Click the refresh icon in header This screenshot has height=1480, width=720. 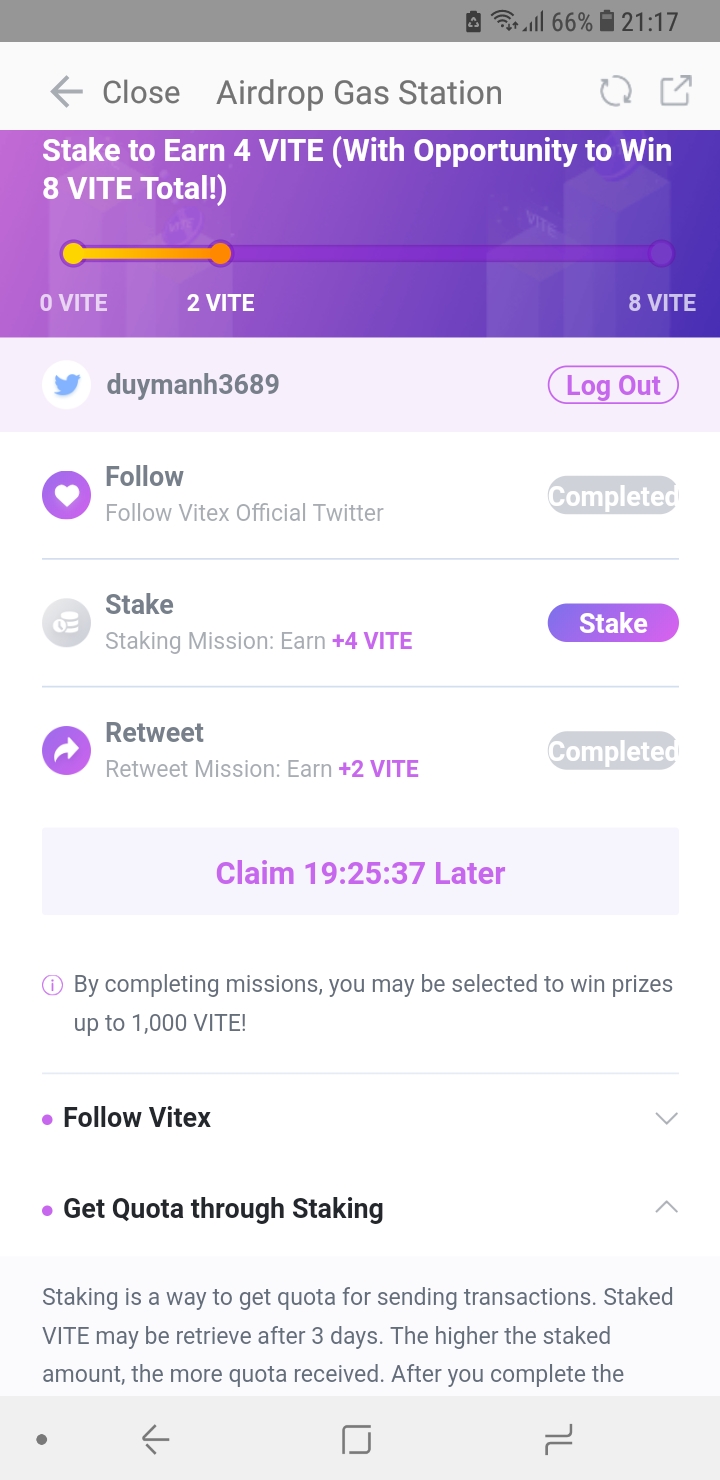[616, 92]
